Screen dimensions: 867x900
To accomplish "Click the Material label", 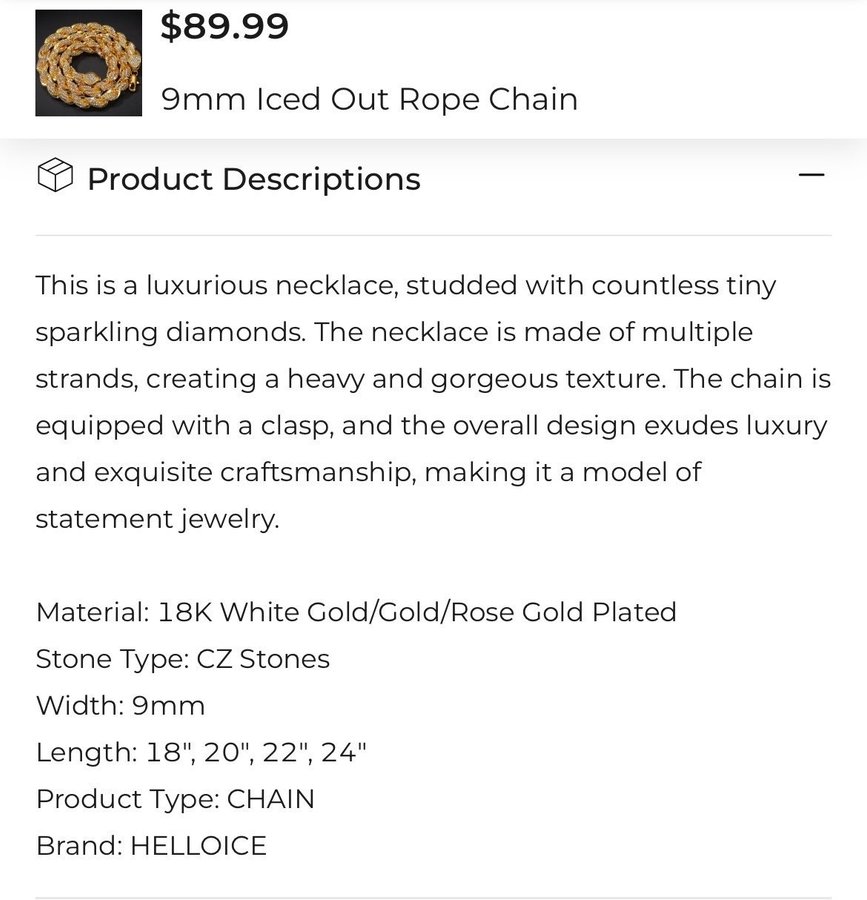I will [92, 612].
